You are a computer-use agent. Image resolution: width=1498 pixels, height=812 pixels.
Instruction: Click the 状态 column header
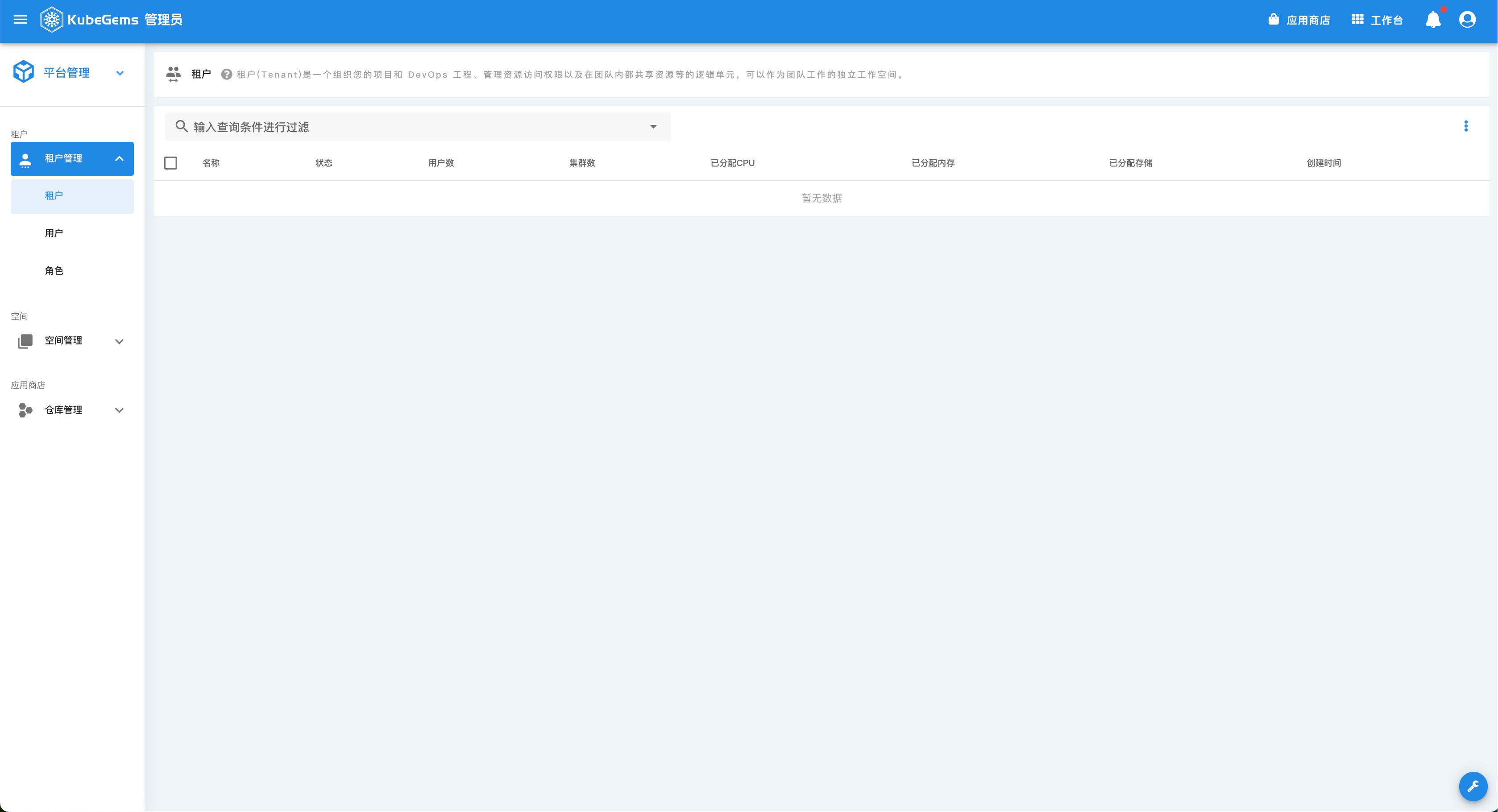[324, 163]
